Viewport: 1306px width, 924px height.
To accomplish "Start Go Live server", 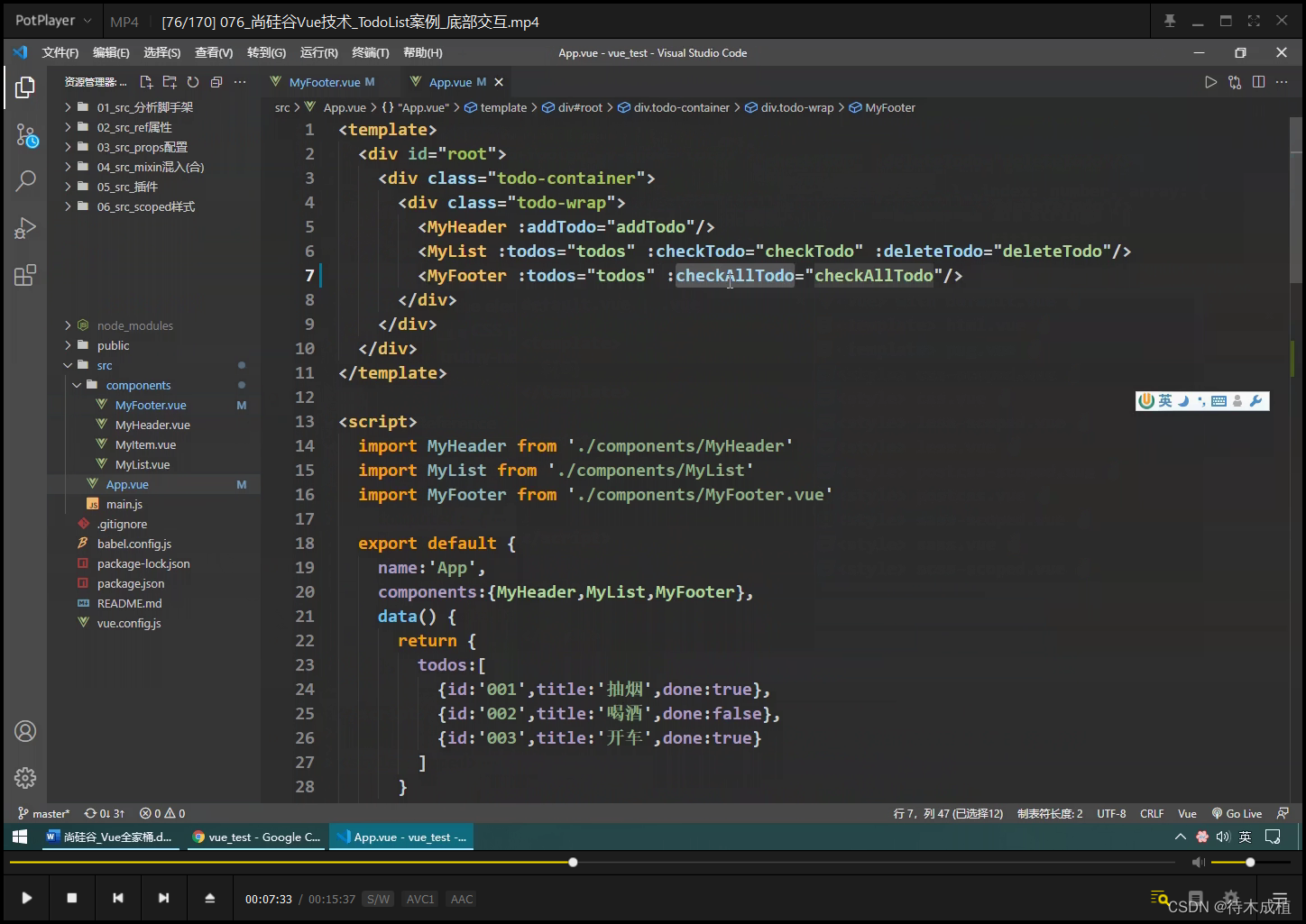I will (x=1237, y=813).
